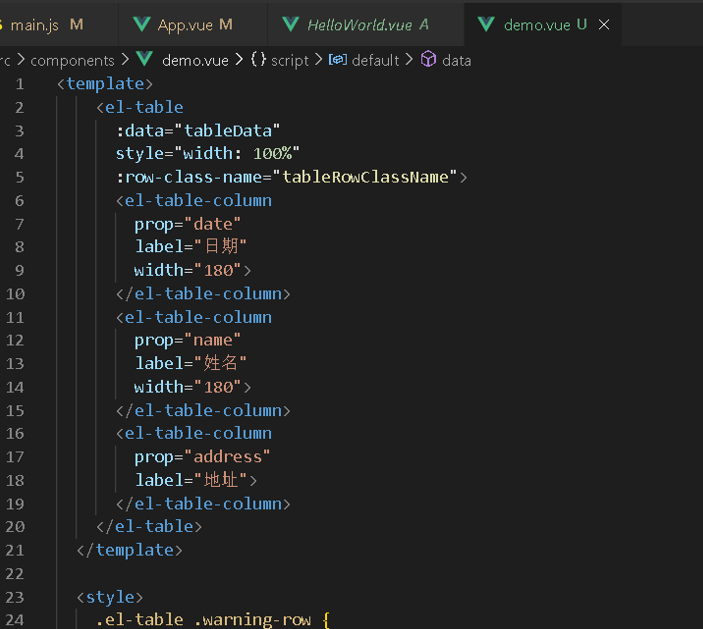Screen dimensions: 703x629
Task: Expand the script breadcrumb segment
Action: point(290,60)
